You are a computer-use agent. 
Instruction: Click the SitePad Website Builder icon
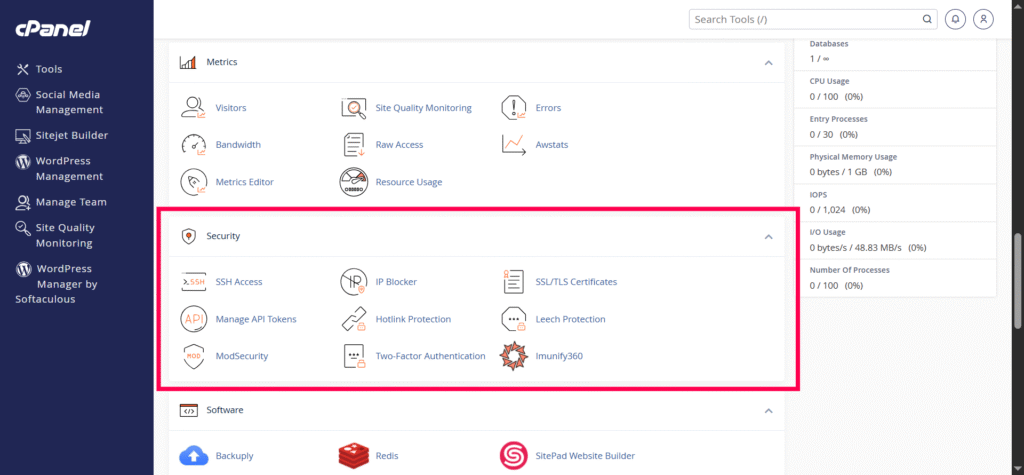pos(513,455)
